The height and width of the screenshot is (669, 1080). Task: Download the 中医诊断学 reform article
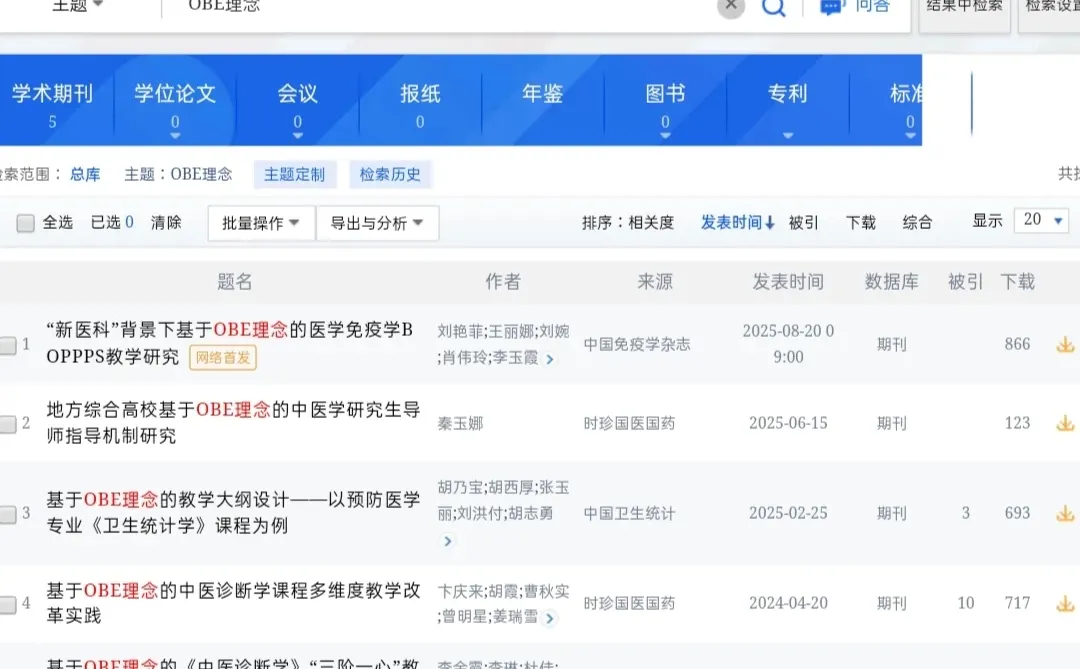click(1065, 603)
